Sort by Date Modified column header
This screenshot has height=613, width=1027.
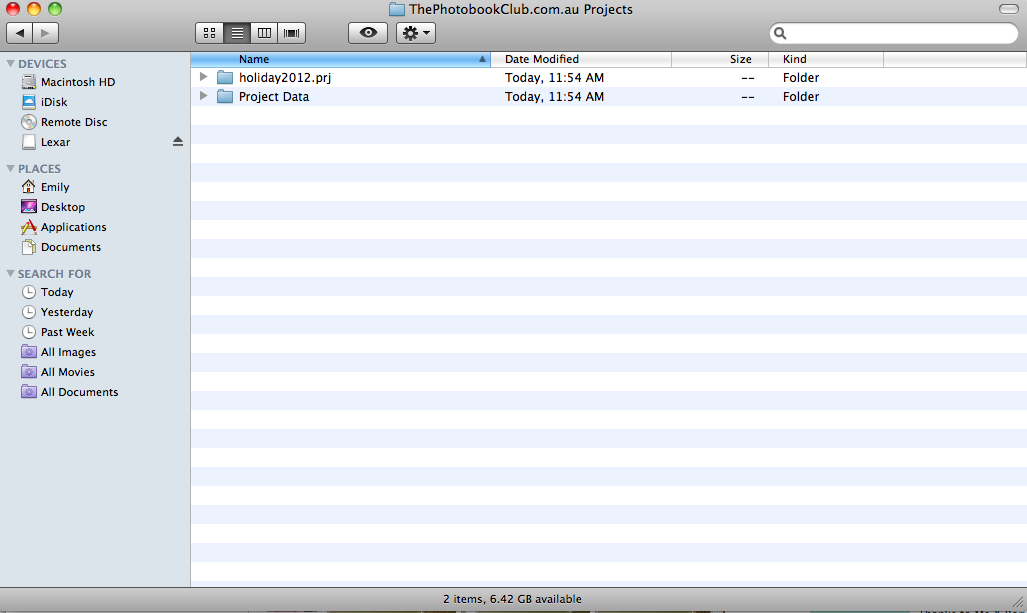581,59
